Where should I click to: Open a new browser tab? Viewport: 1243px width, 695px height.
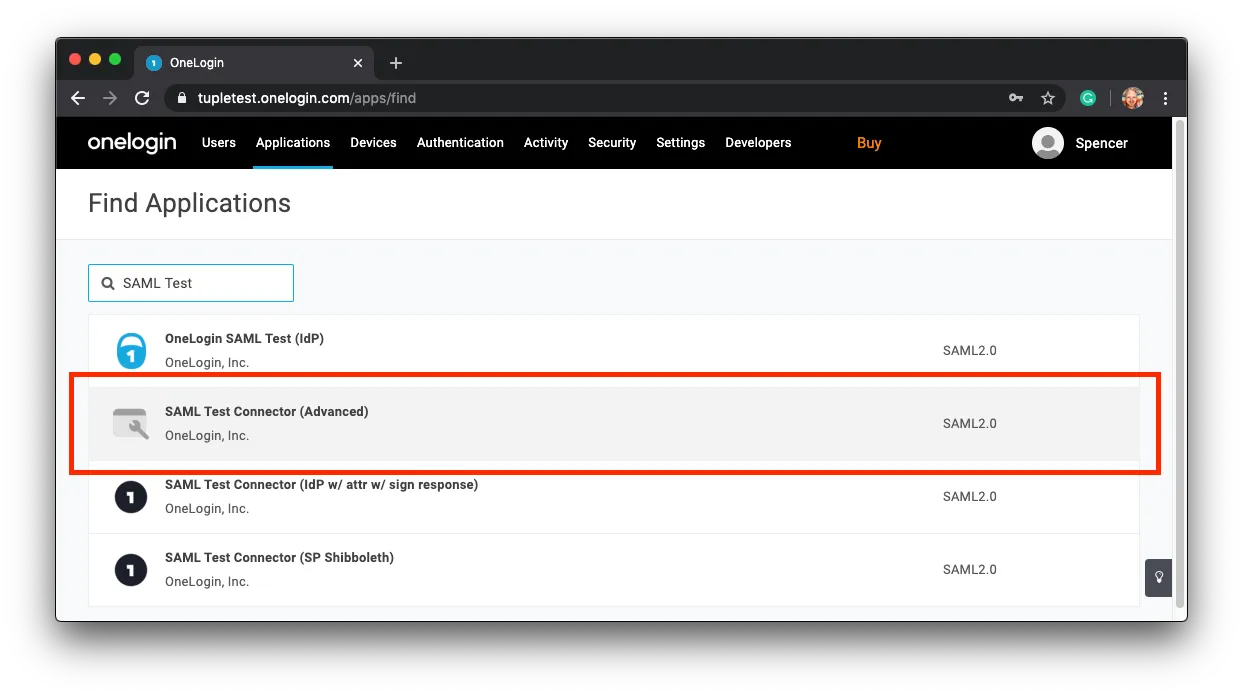[396, 63]
